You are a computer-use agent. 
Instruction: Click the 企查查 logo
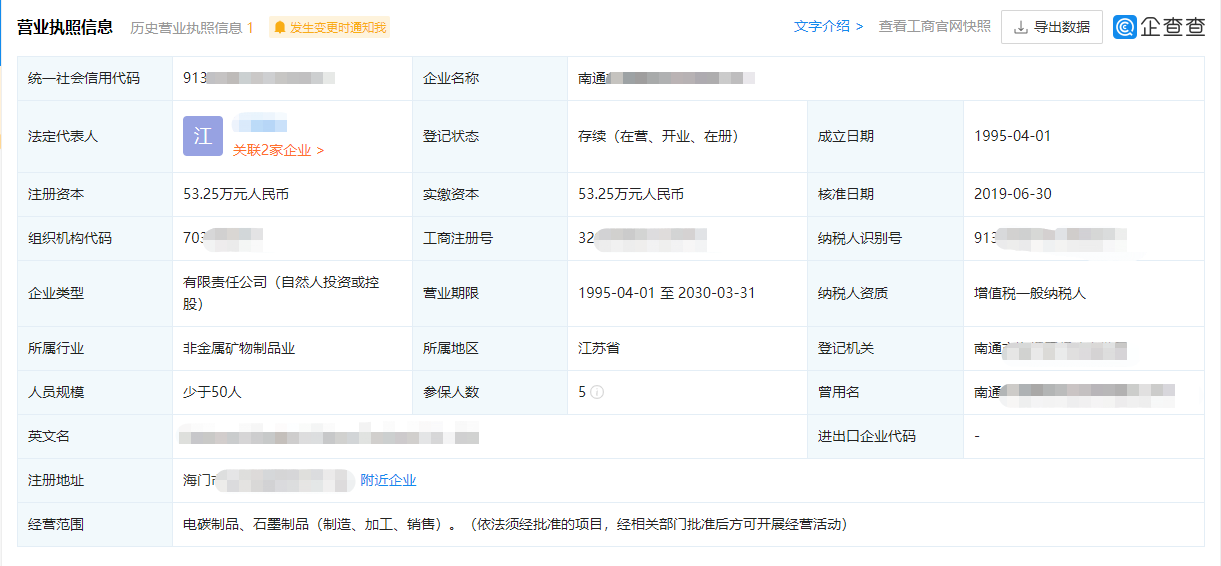1160,27
